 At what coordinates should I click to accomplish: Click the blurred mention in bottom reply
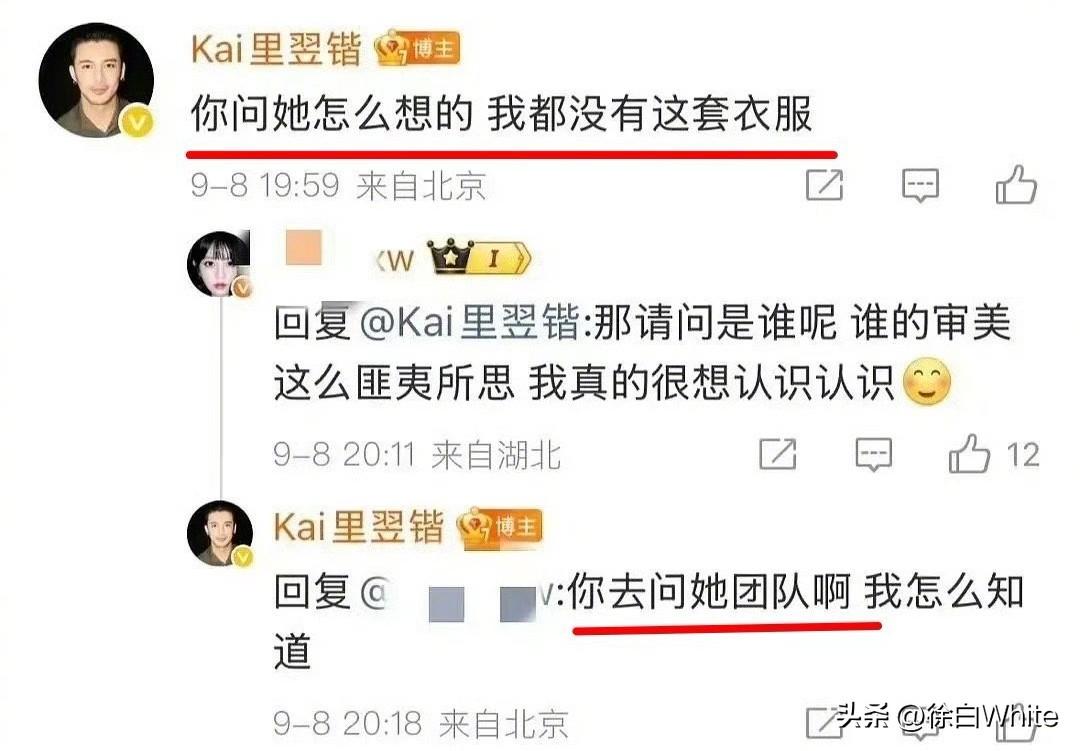pyautogui.click(x=460, y=594)
